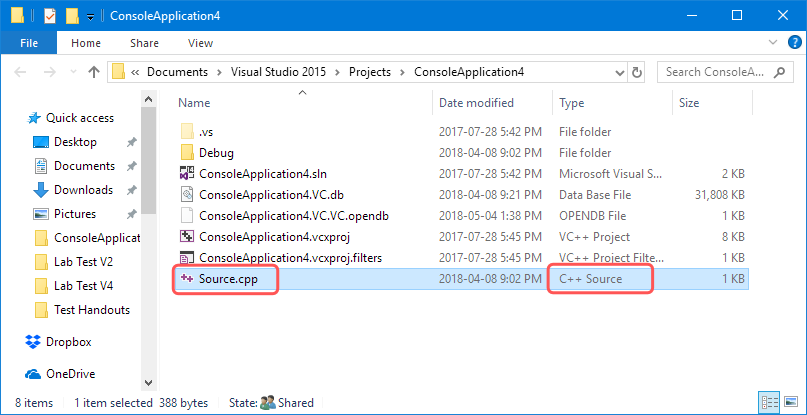Open the File menu
807x415 pixels.
point(28,43)
